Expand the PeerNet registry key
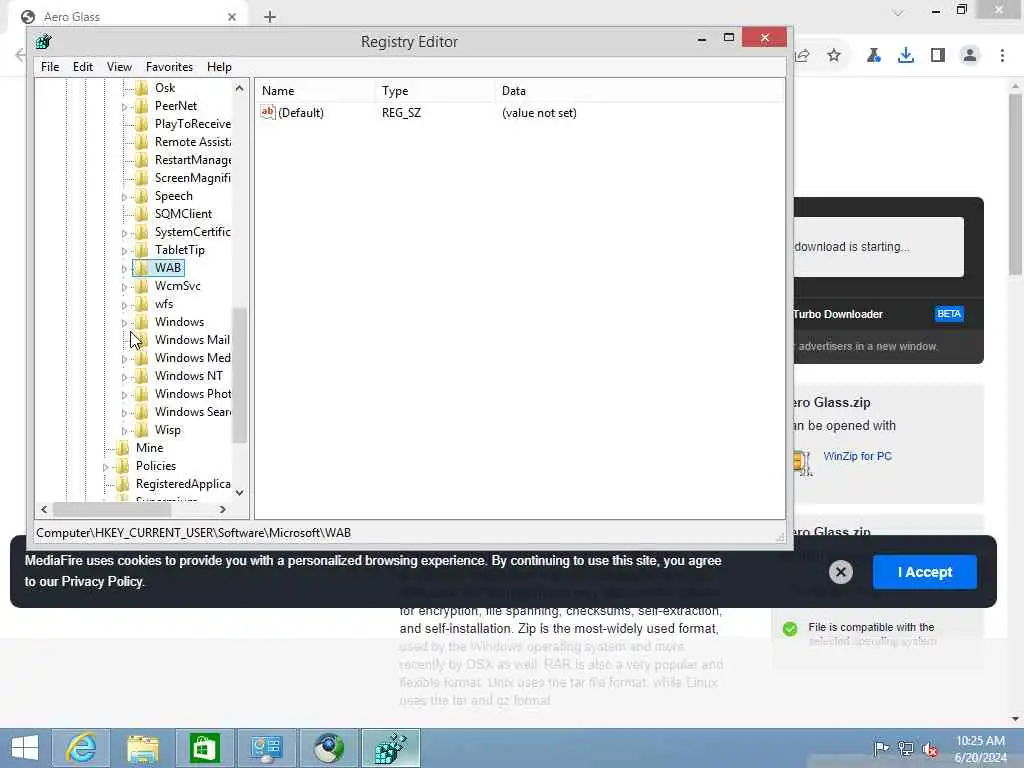Viewport: 1024px width, 768px height. click(124, 106)
